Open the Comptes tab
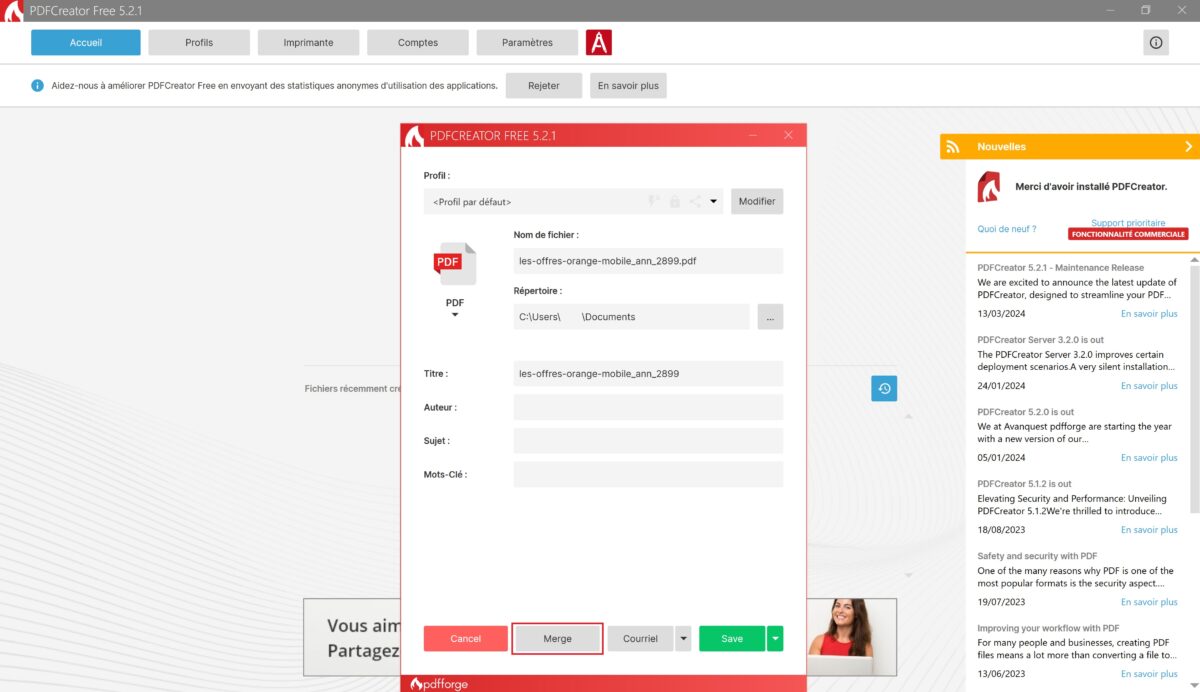This screenshot has height=692, width=1200. [418, 43]
